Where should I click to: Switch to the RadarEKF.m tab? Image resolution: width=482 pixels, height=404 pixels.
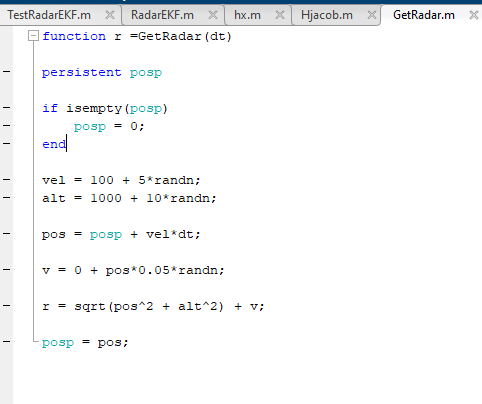(x=162, y=15)
